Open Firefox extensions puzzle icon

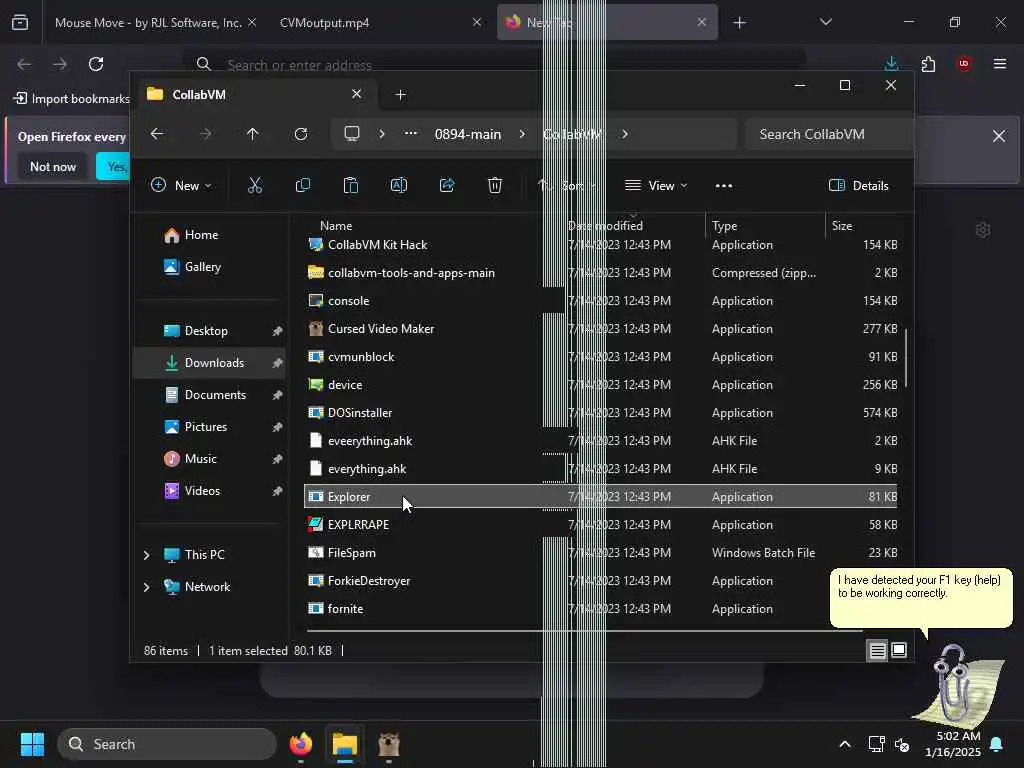pyautogui.click(x=928, y=64)
